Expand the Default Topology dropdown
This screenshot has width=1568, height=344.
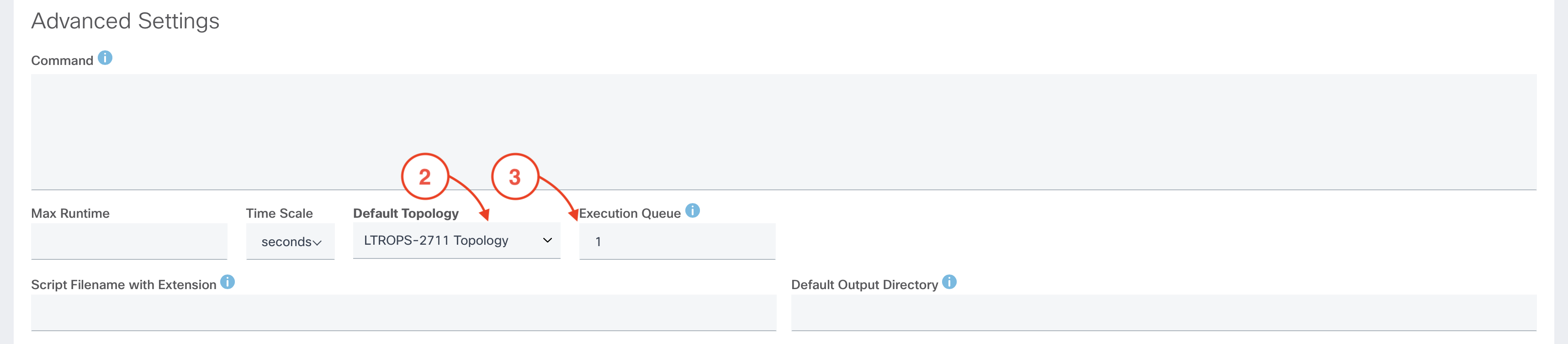coord(456,240)
